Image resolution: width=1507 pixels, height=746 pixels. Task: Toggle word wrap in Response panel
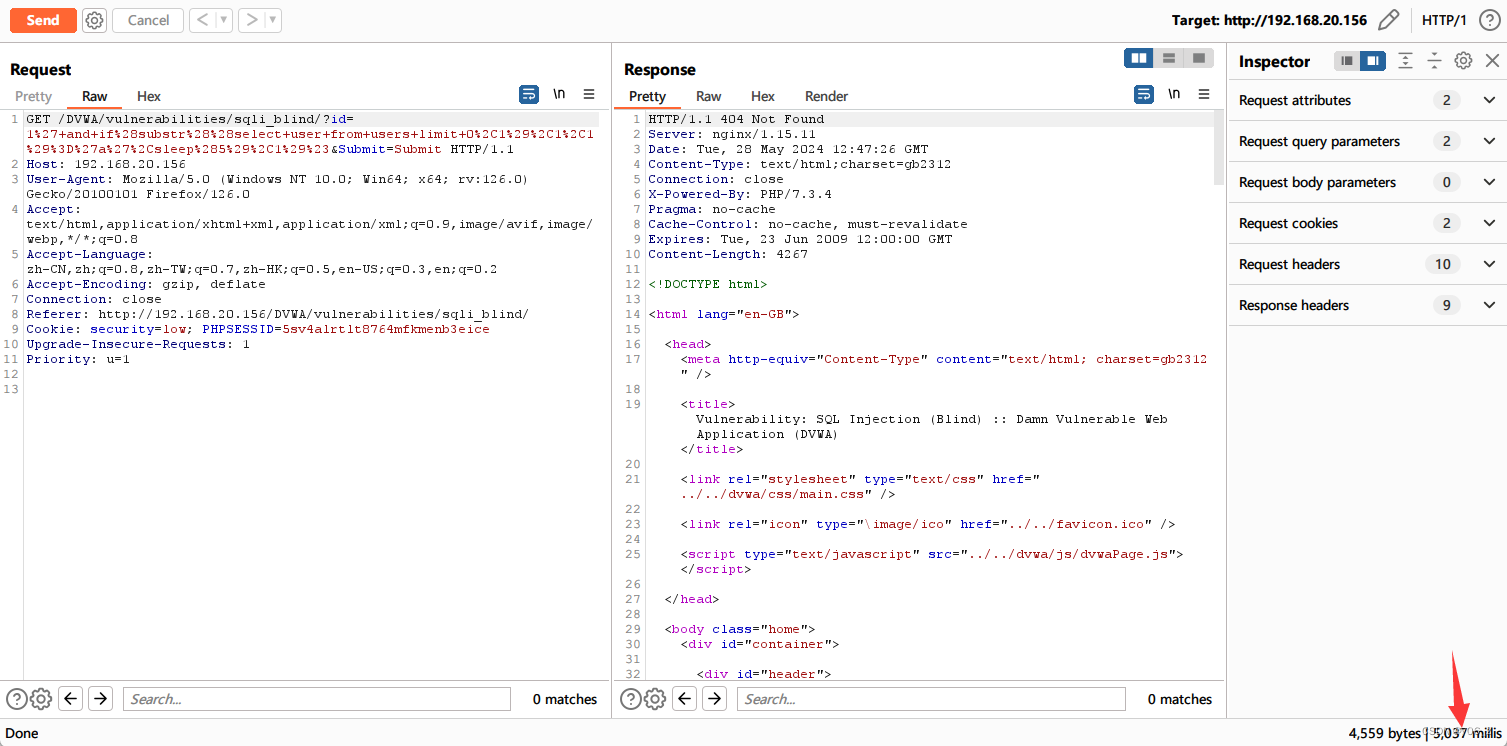pyautogui.click(x=1144, y=94)
